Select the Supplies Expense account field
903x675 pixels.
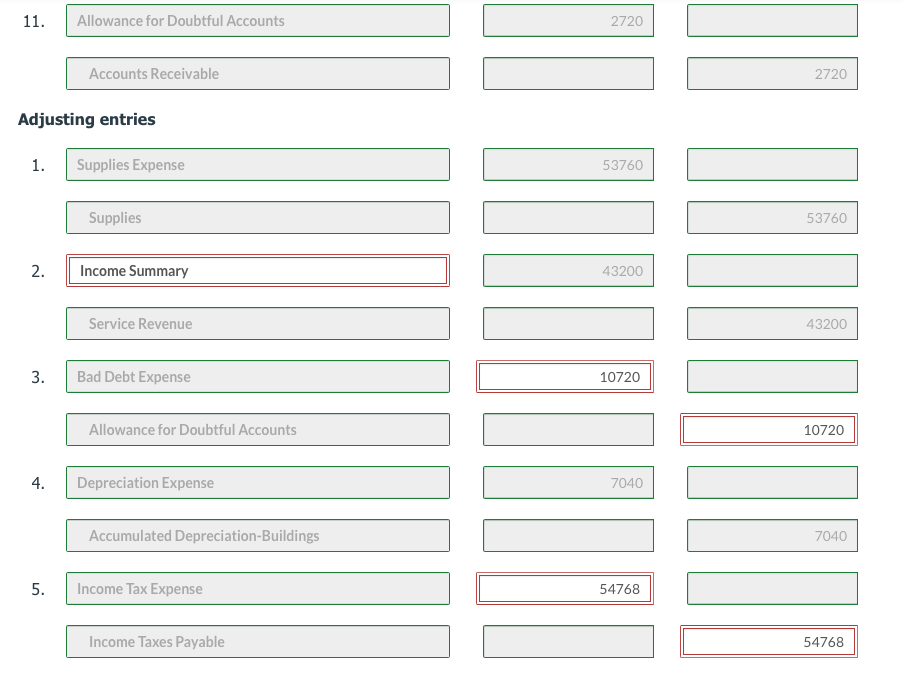click(258, 165)
